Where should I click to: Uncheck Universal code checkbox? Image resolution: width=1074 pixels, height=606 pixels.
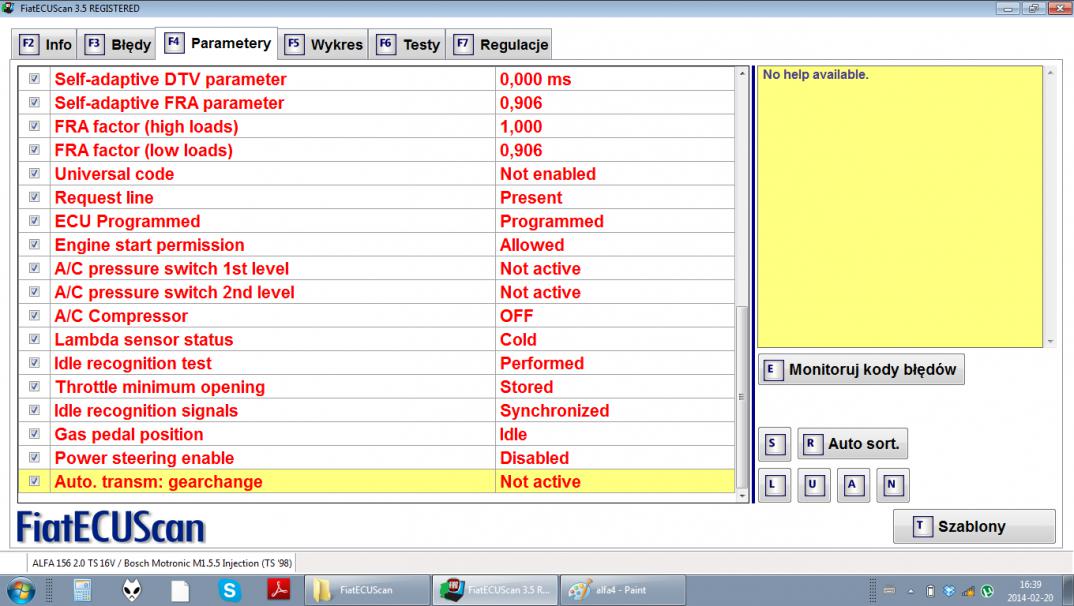click(34, 173)
